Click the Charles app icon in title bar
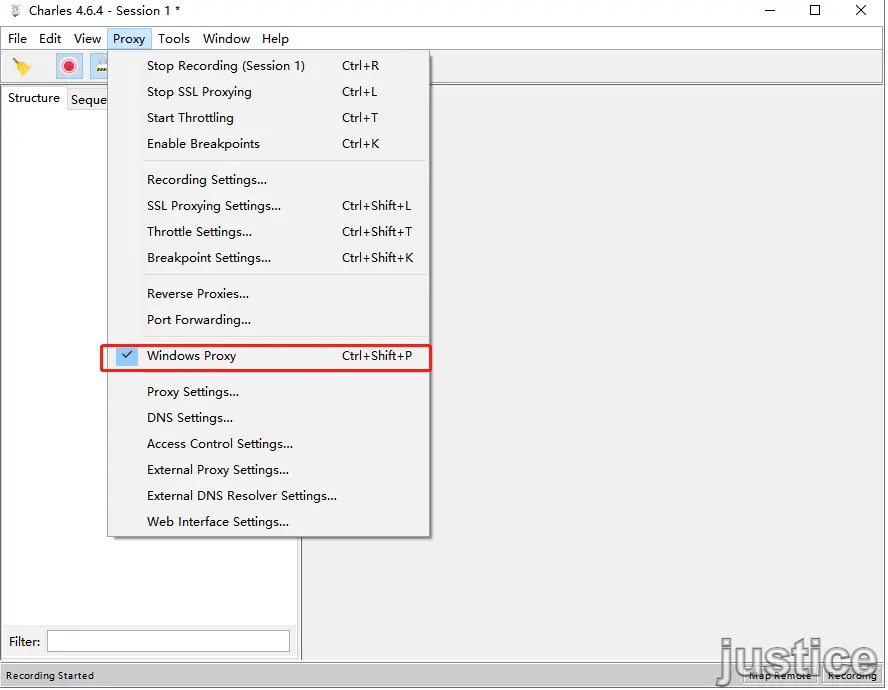The width and height of the screenshot is (888, 690). (x=15, y=11)
